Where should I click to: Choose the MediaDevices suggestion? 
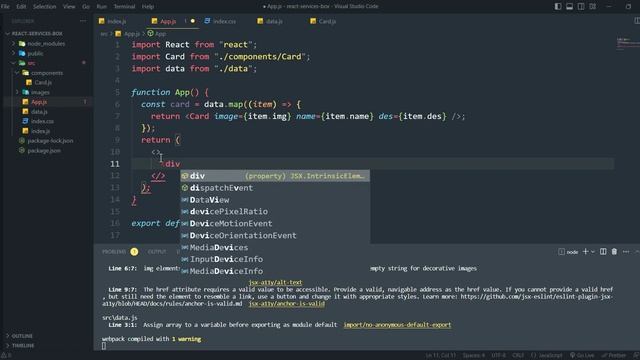275,247
